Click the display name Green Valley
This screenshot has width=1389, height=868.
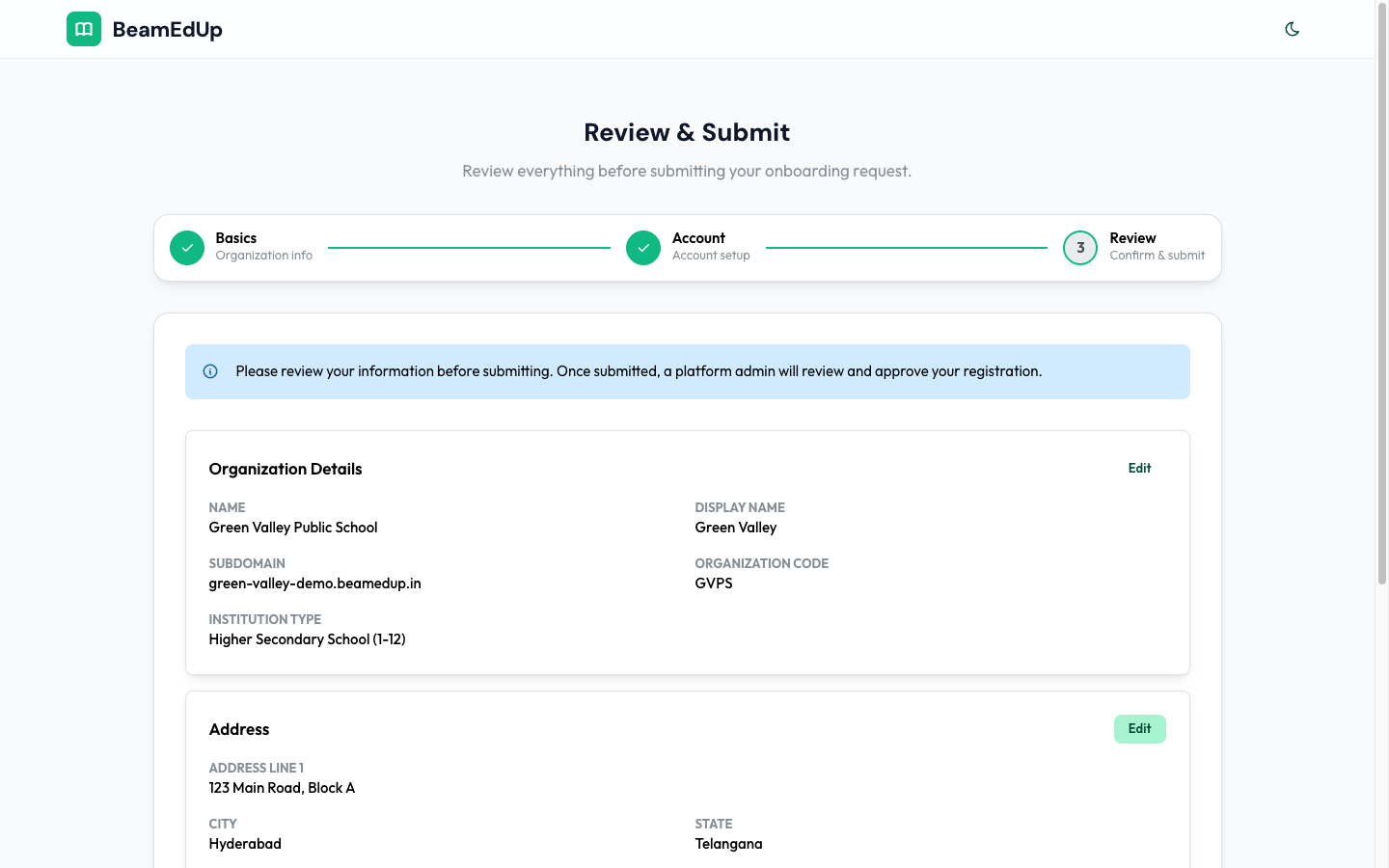point(736,528)
